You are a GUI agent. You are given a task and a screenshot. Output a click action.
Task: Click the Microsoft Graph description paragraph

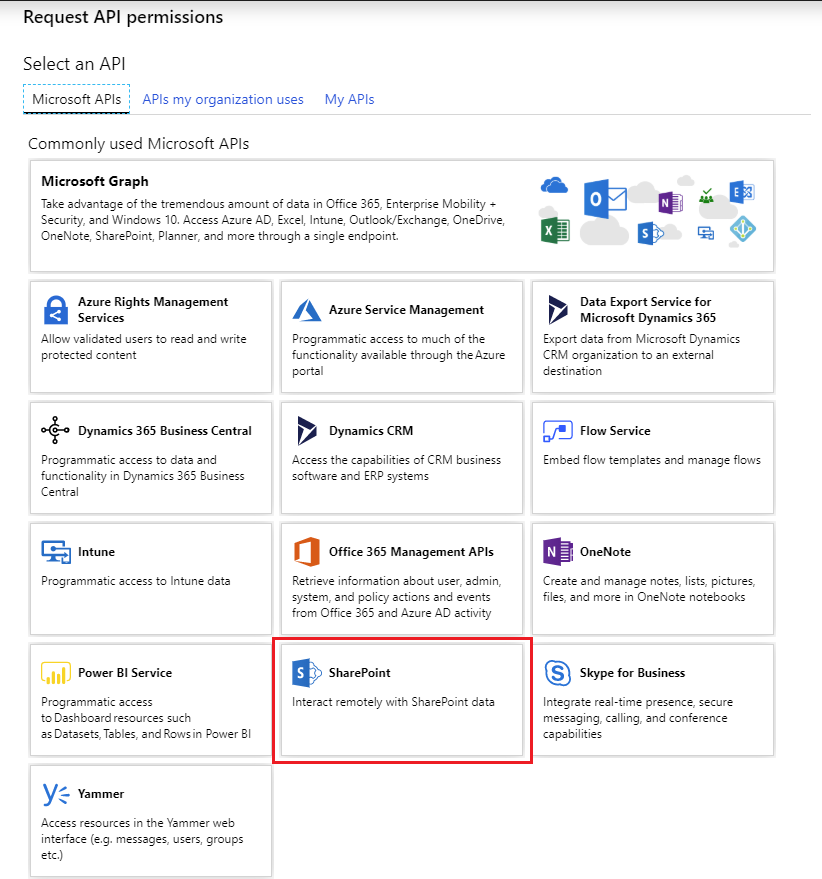[273, 220]
